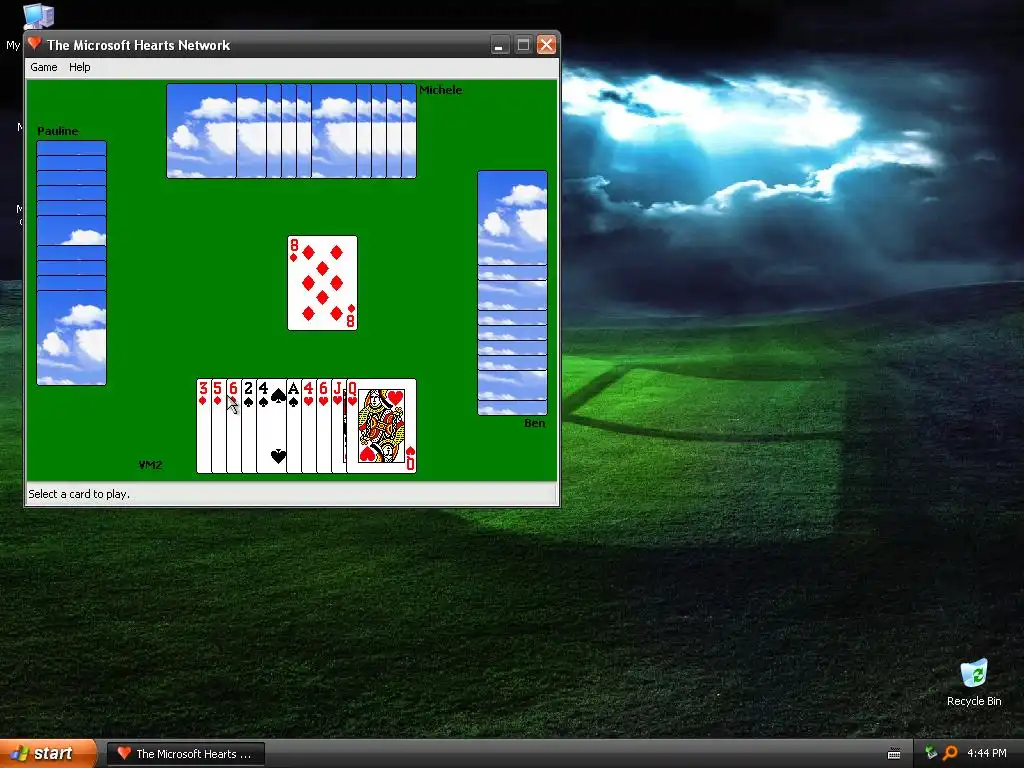This screenshot has width=1024, height=768.
Task: Click the 4:44 PM system clock
Action: [986, 753]
